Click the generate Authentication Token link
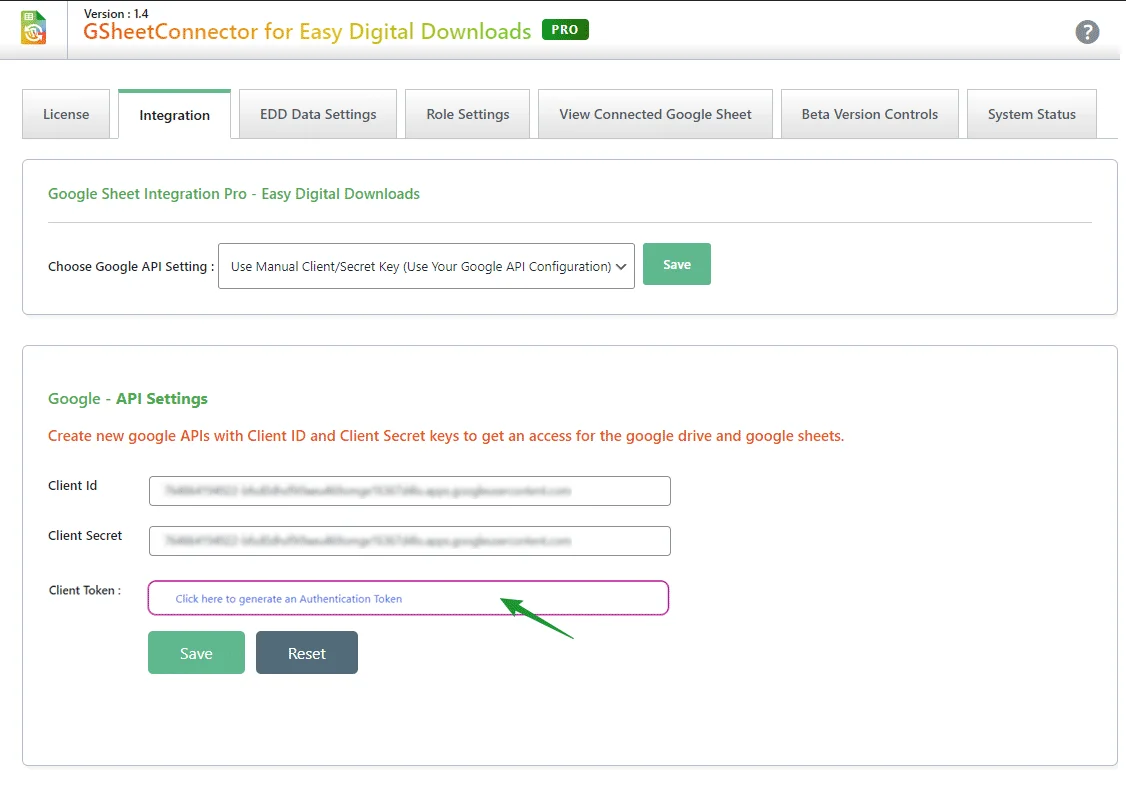1126x793 pixels. 289,599
